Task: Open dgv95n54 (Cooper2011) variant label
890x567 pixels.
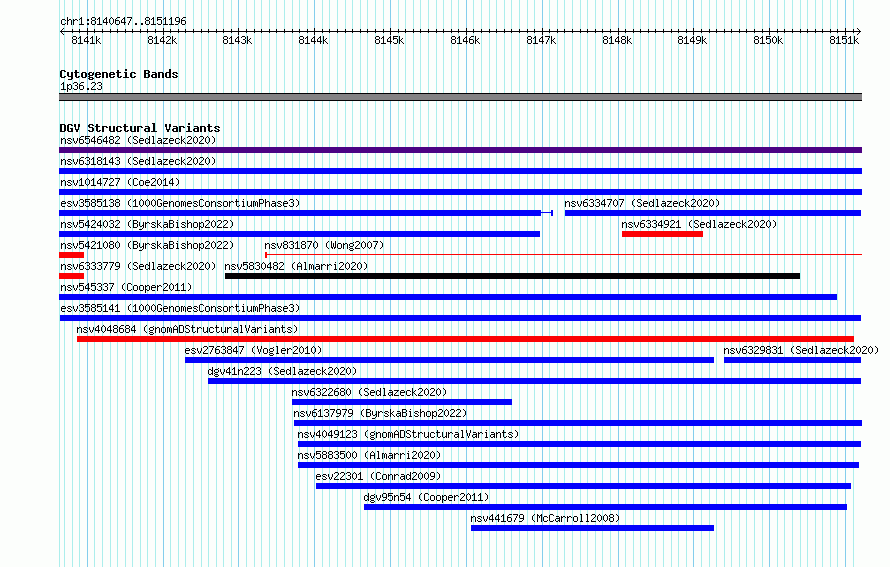Action: click(x=426, y=497)
